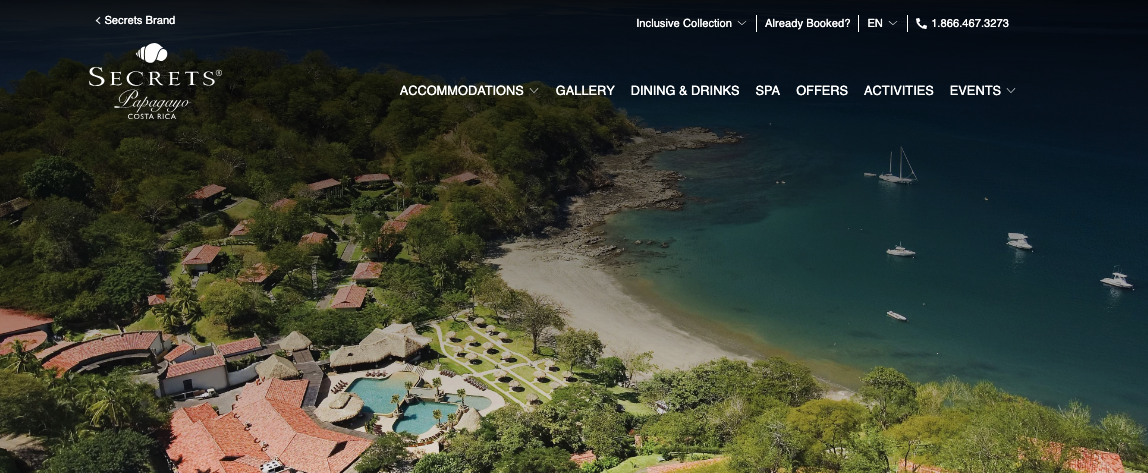Open the Inclusive Collection dropdown
The image size is (1148, 473).
[690, 23]
